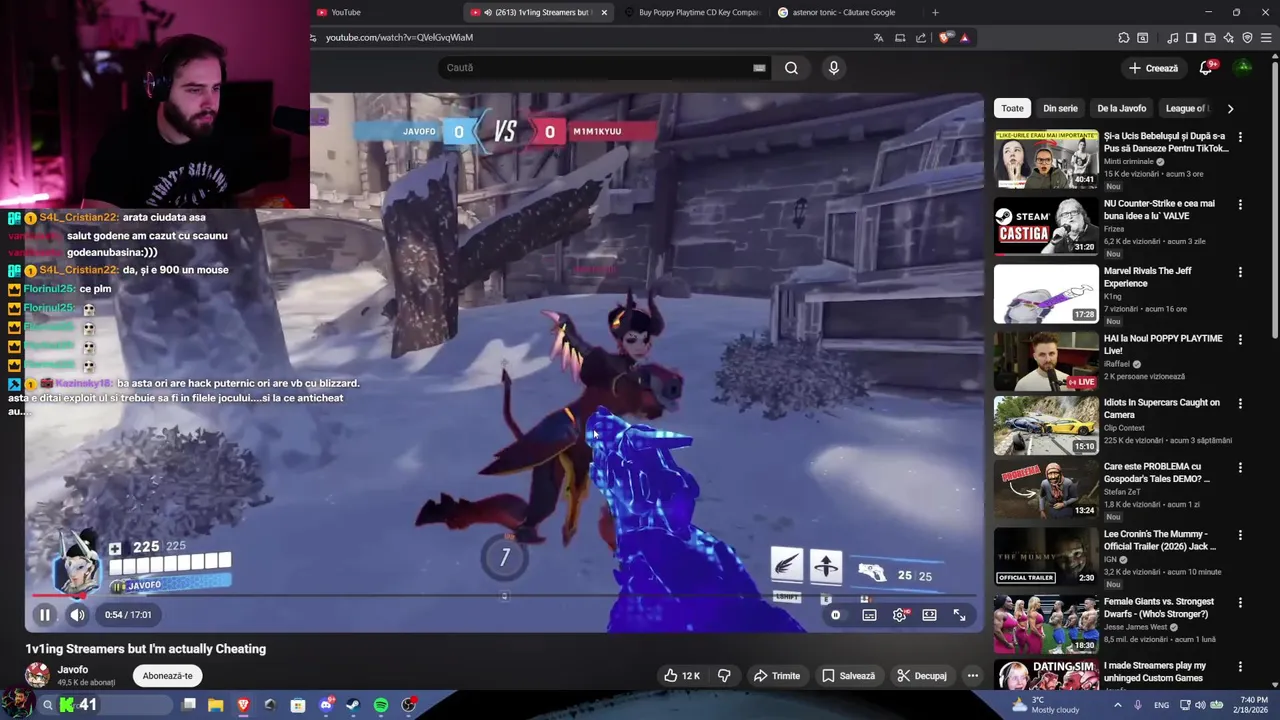Dislike the video with thumbs down
This screenshot has width=1280, height=720.
pos(724,676)
